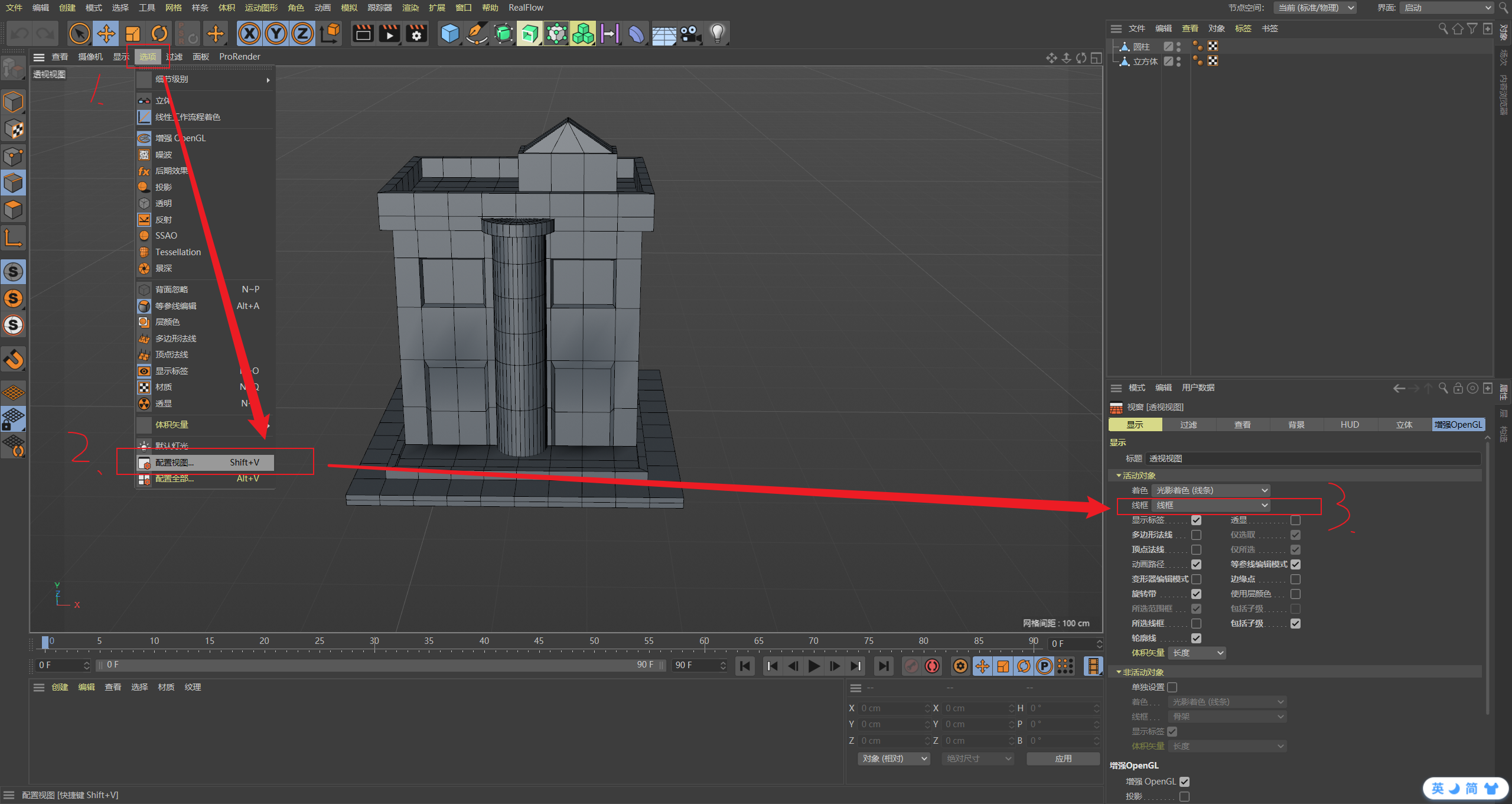Open the 着色 光影着色 dropdown
This screenshot has height=804, width=1512.
click(1211, 491)
